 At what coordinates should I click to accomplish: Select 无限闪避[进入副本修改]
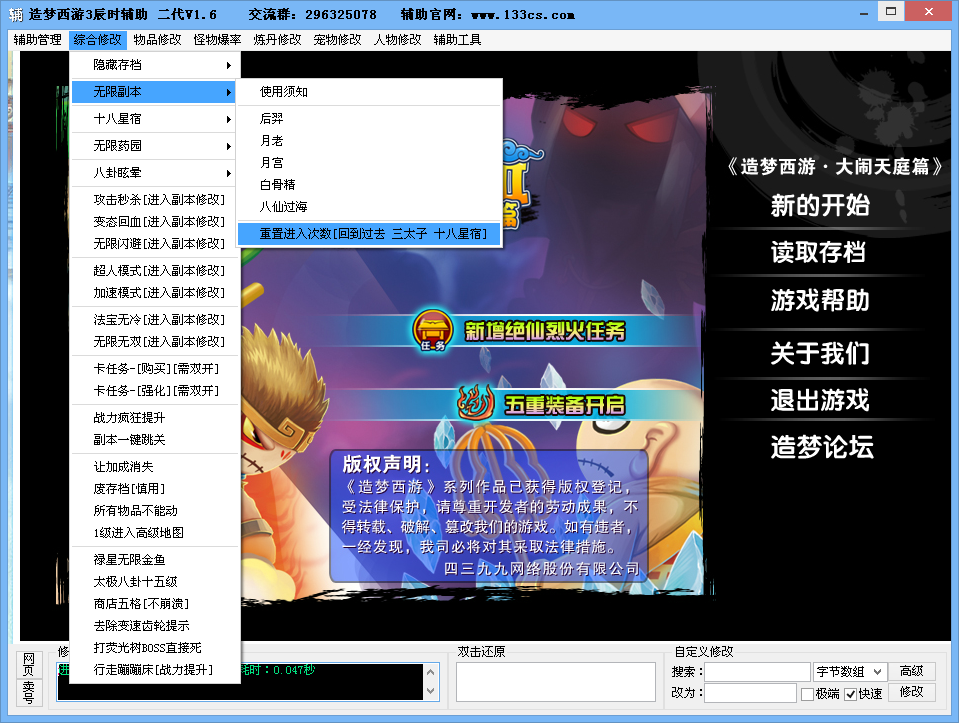point(155,243)
